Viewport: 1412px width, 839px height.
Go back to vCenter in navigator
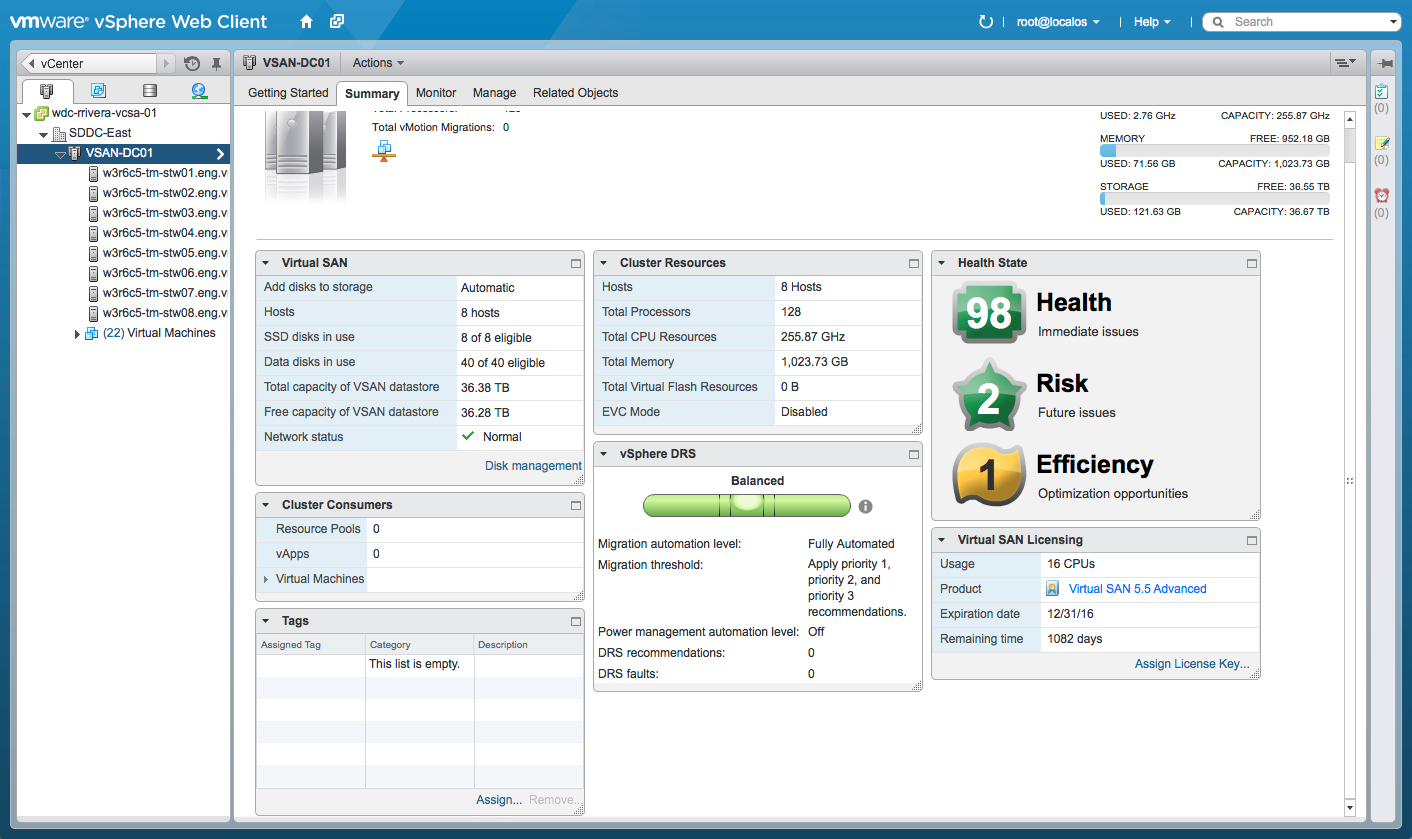(89, 63)
